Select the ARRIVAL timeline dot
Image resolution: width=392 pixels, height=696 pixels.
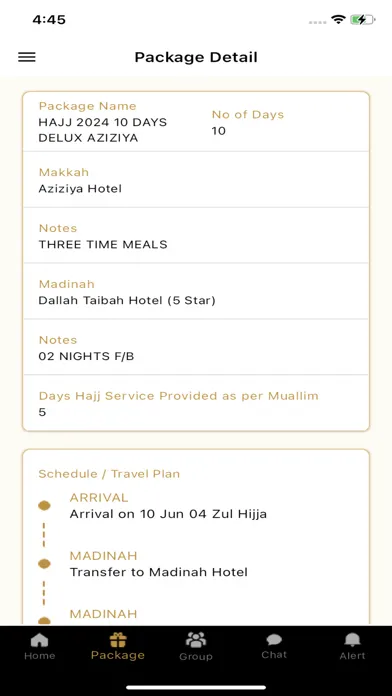coord(44,506)
